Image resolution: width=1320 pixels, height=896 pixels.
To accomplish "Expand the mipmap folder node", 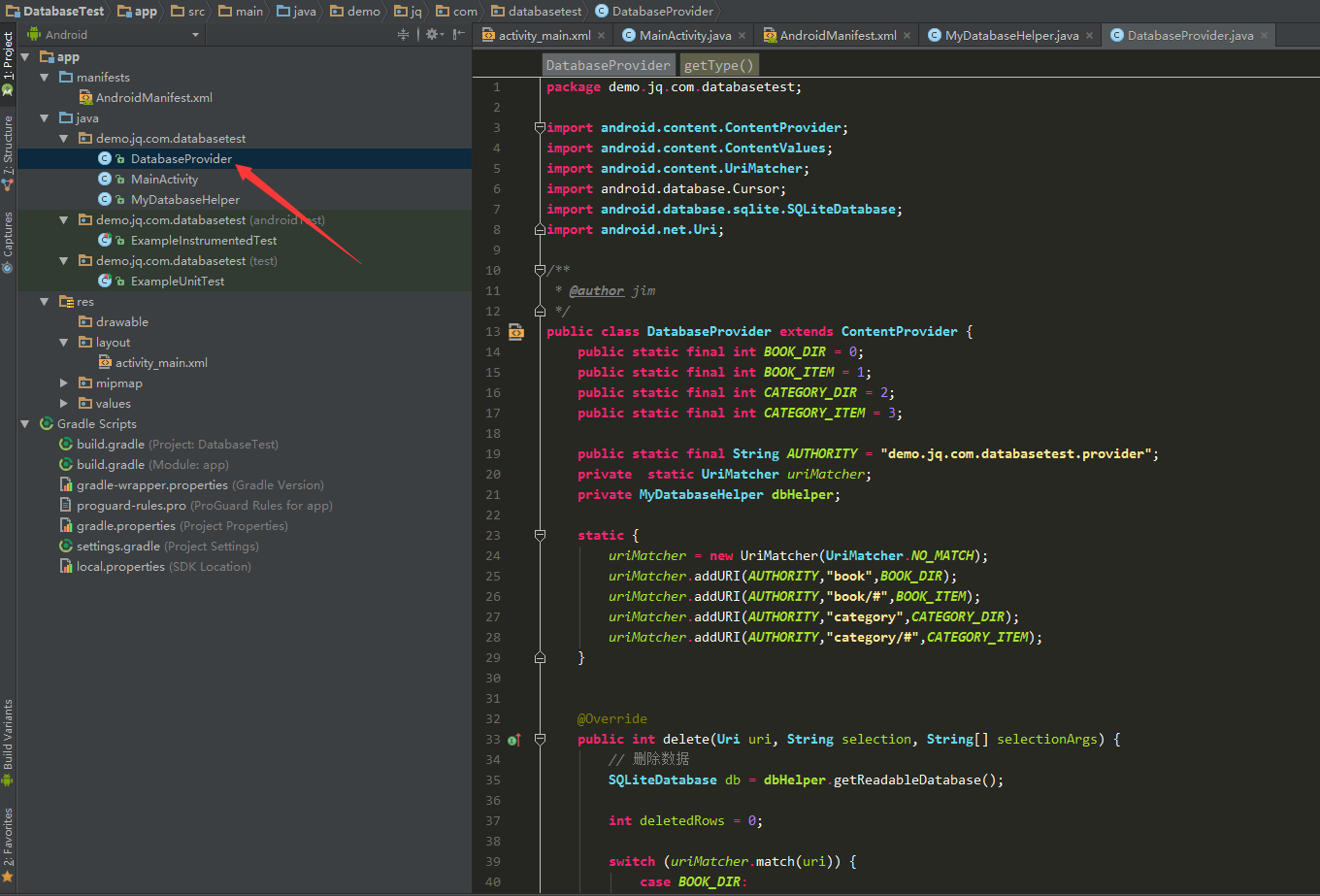I will click(x=64, y=383).
